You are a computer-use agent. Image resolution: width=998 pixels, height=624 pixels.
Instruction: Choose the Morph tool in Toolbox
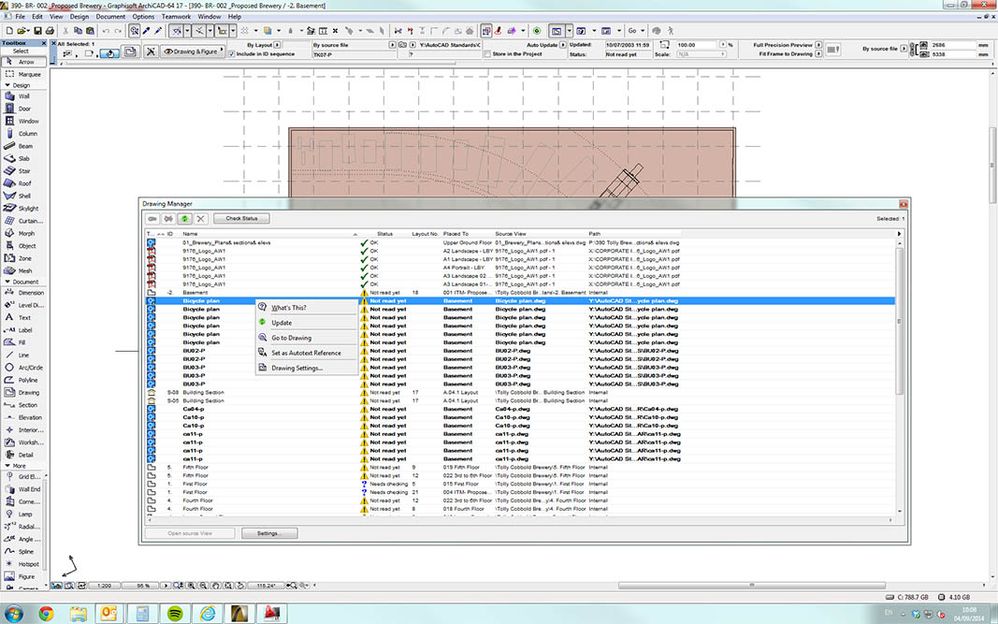(x=22, y=233)
